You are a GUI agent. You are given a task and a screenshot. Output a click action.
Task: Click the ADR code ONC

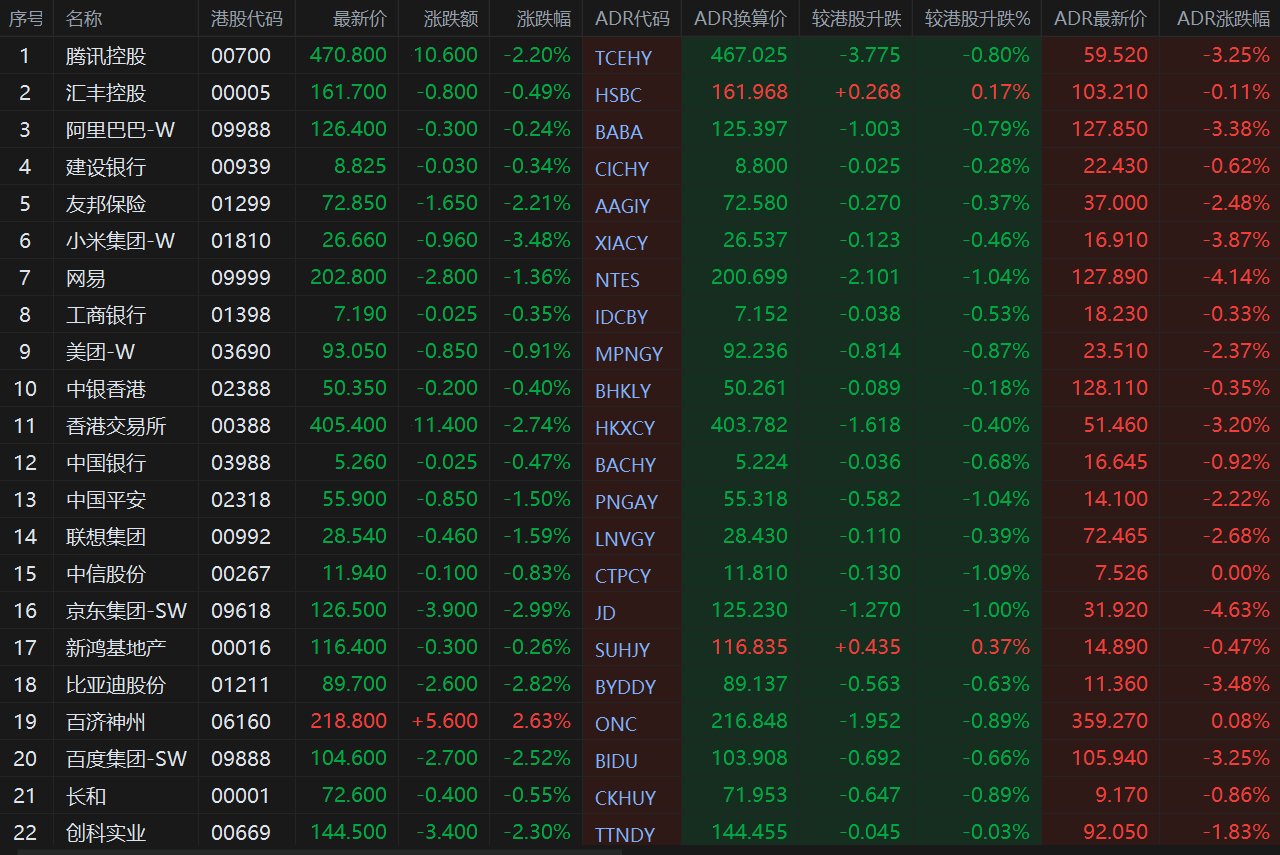pyautogui.click(x=615, y=724)
